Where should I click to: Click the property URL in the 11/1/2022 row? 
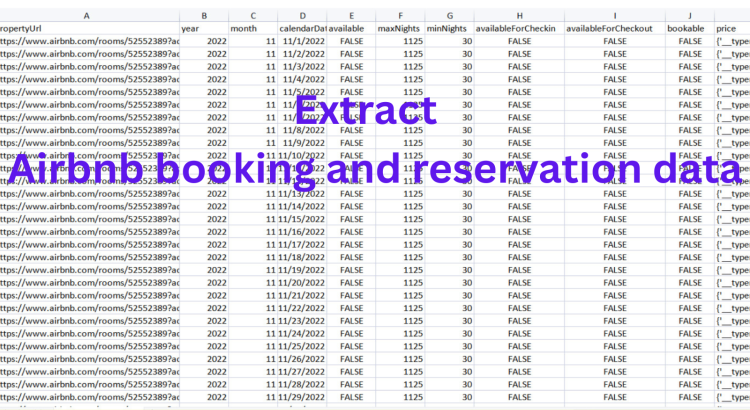click(89, 41)
